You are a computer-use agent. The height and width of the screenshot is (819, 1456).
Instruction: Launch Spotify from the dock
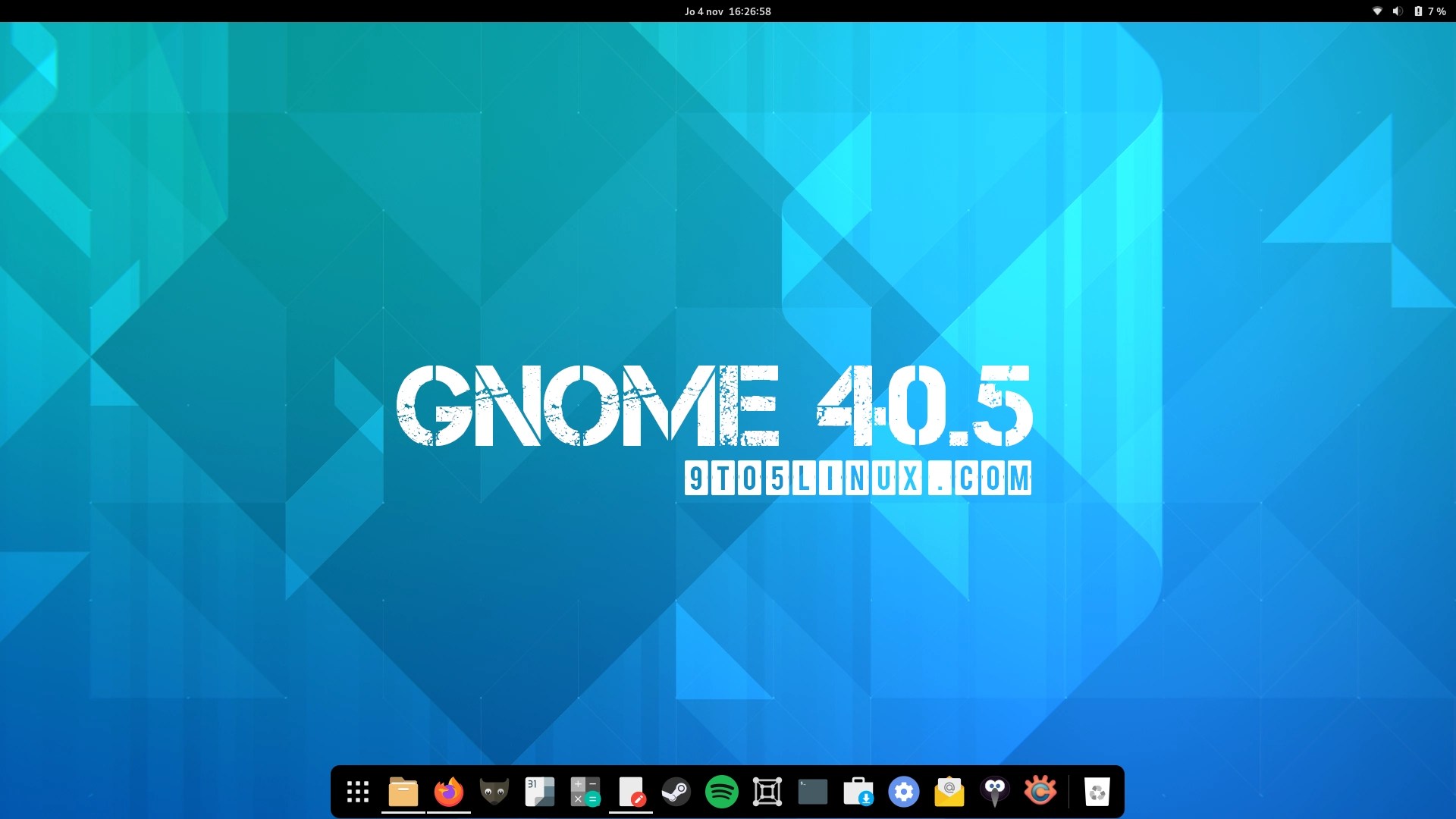tap(722, 791)
